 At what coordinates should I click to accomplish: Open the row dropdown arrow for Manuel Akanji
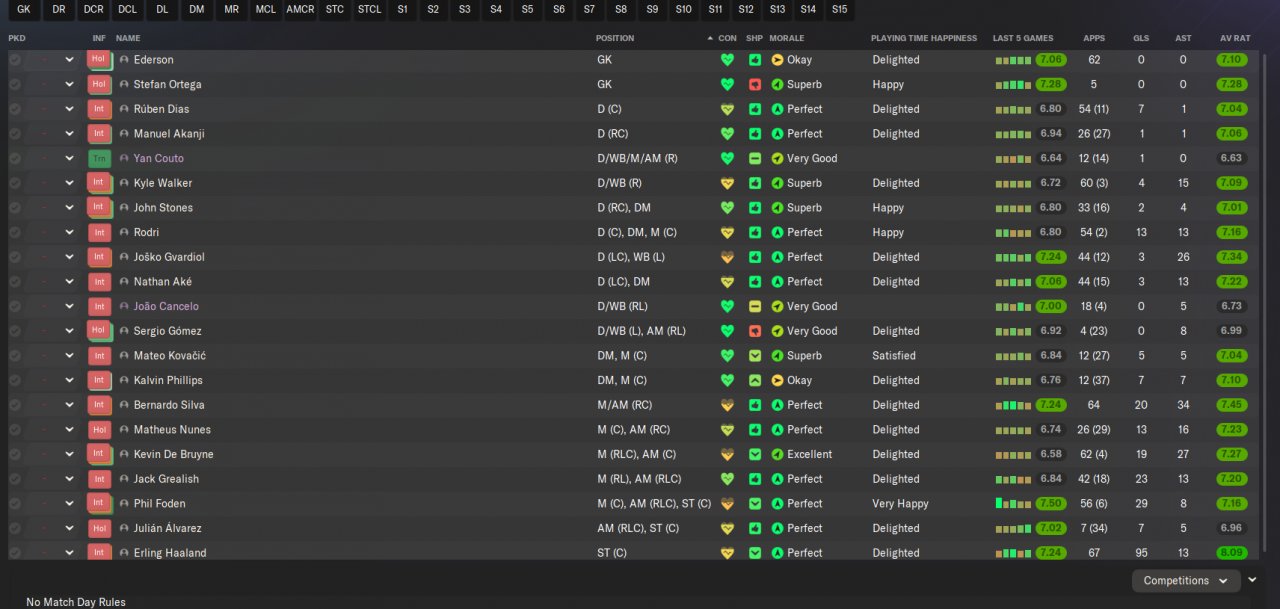tap(69, 134)
